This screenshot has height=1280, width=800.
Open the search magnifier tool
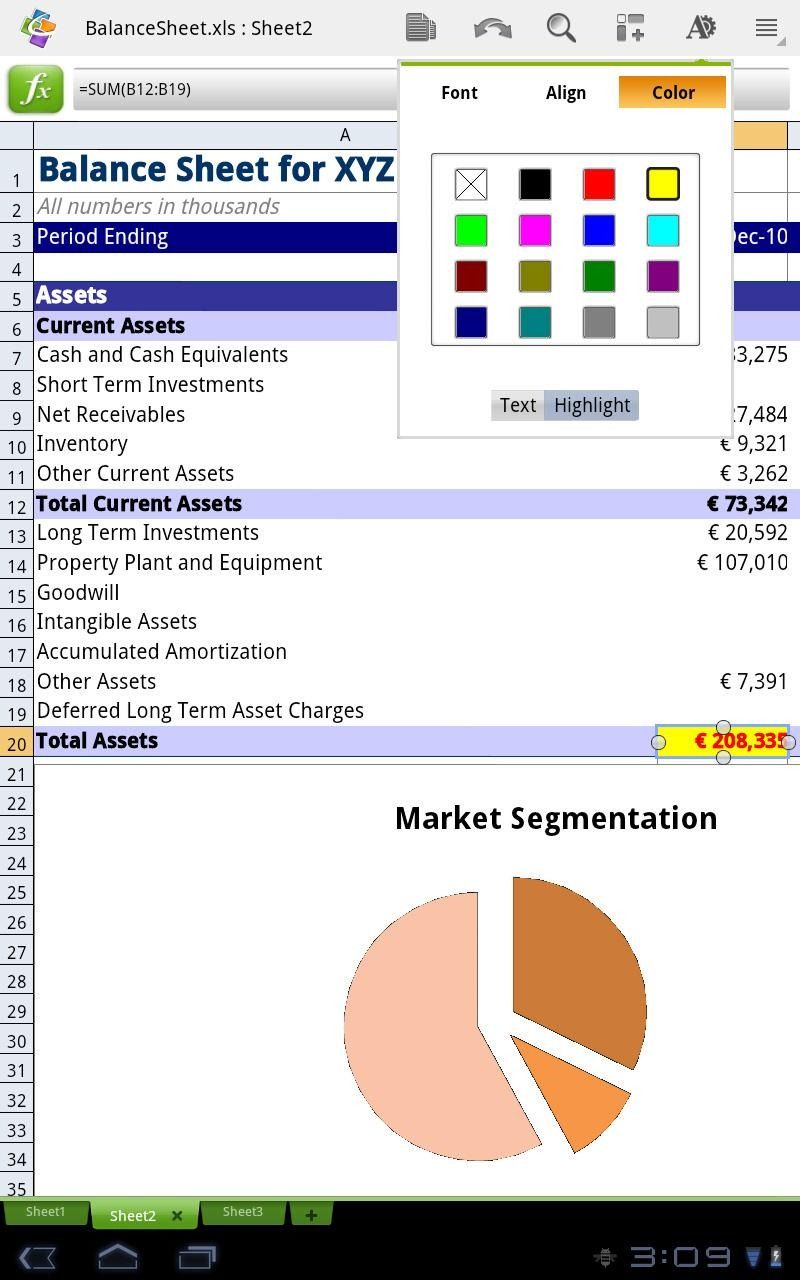(x=561, y=28)
